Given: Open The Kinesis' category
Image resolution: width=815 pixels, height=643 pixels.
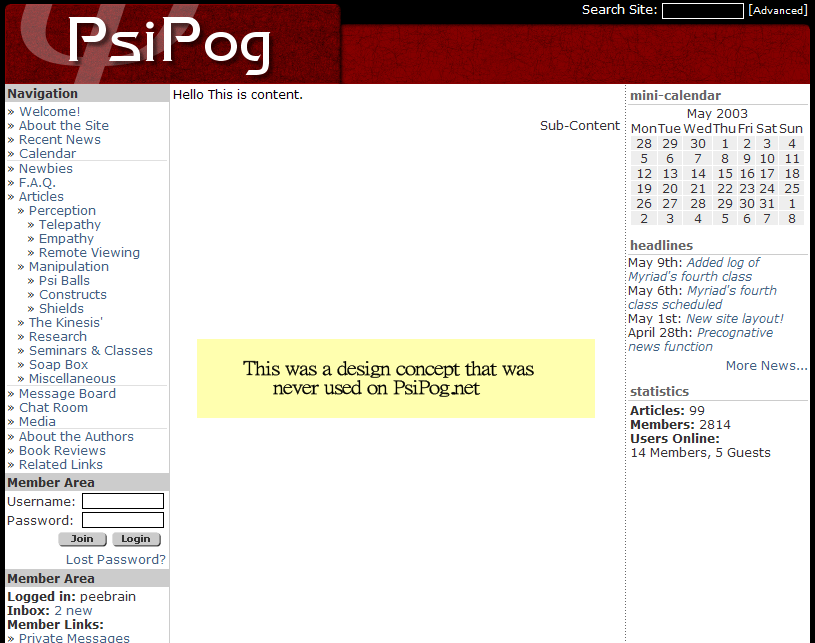Looking at the screenshot, I should click(x=65, y=323).
